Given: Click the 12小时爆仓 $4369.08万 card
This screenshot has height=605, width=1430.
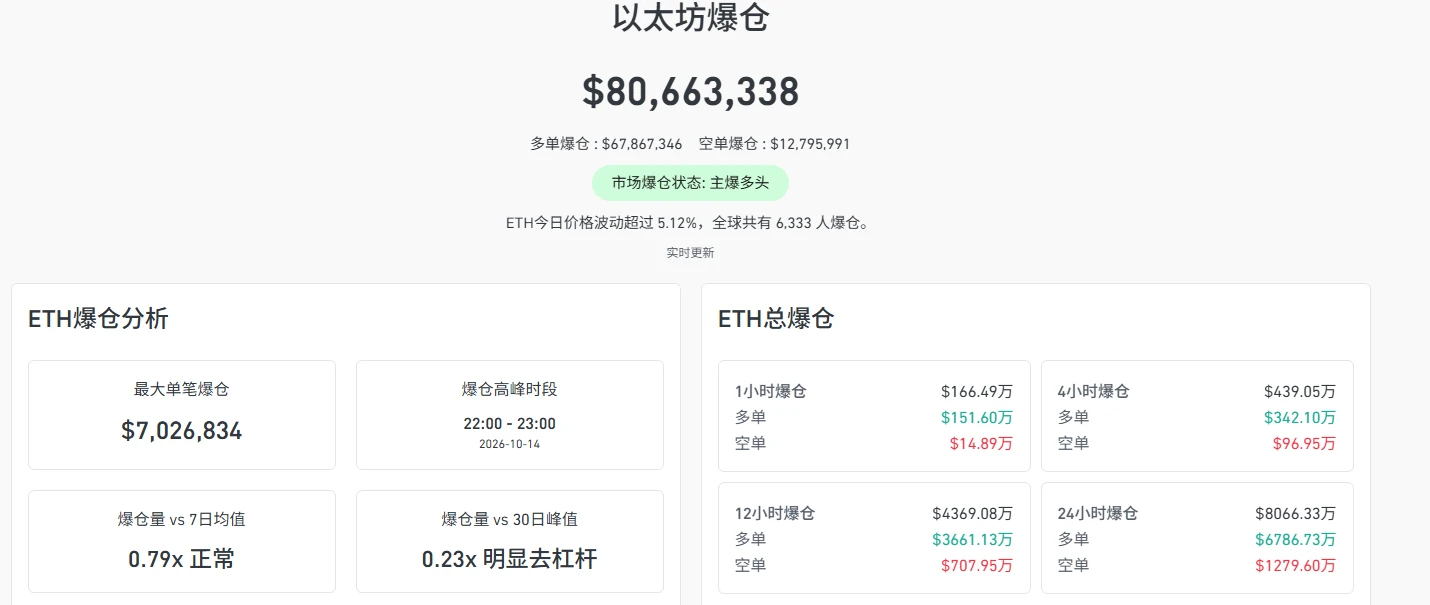Looking at the screenshot, I should 874,538.
